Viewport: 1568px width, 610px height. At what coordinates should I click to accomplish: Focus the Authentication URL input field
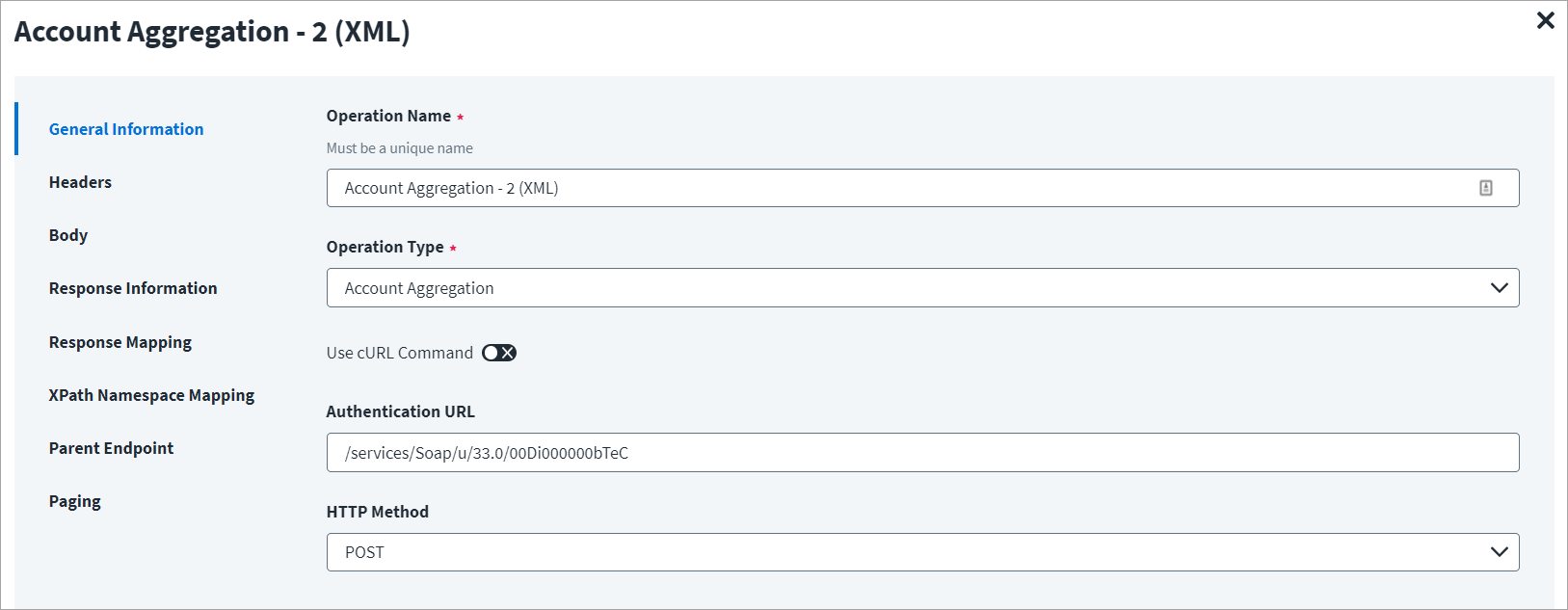(921, 453)
